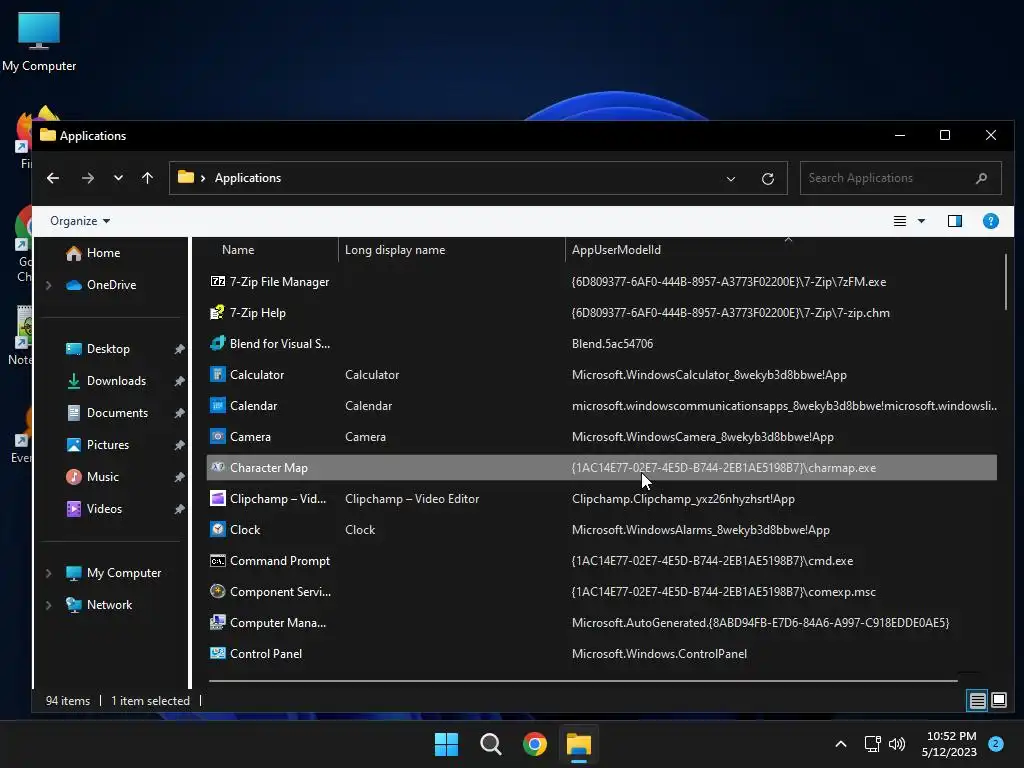The width and height of the screenshot is (1024, 768).
Task: Open Music in navigation pane
Action: point(103,477)
